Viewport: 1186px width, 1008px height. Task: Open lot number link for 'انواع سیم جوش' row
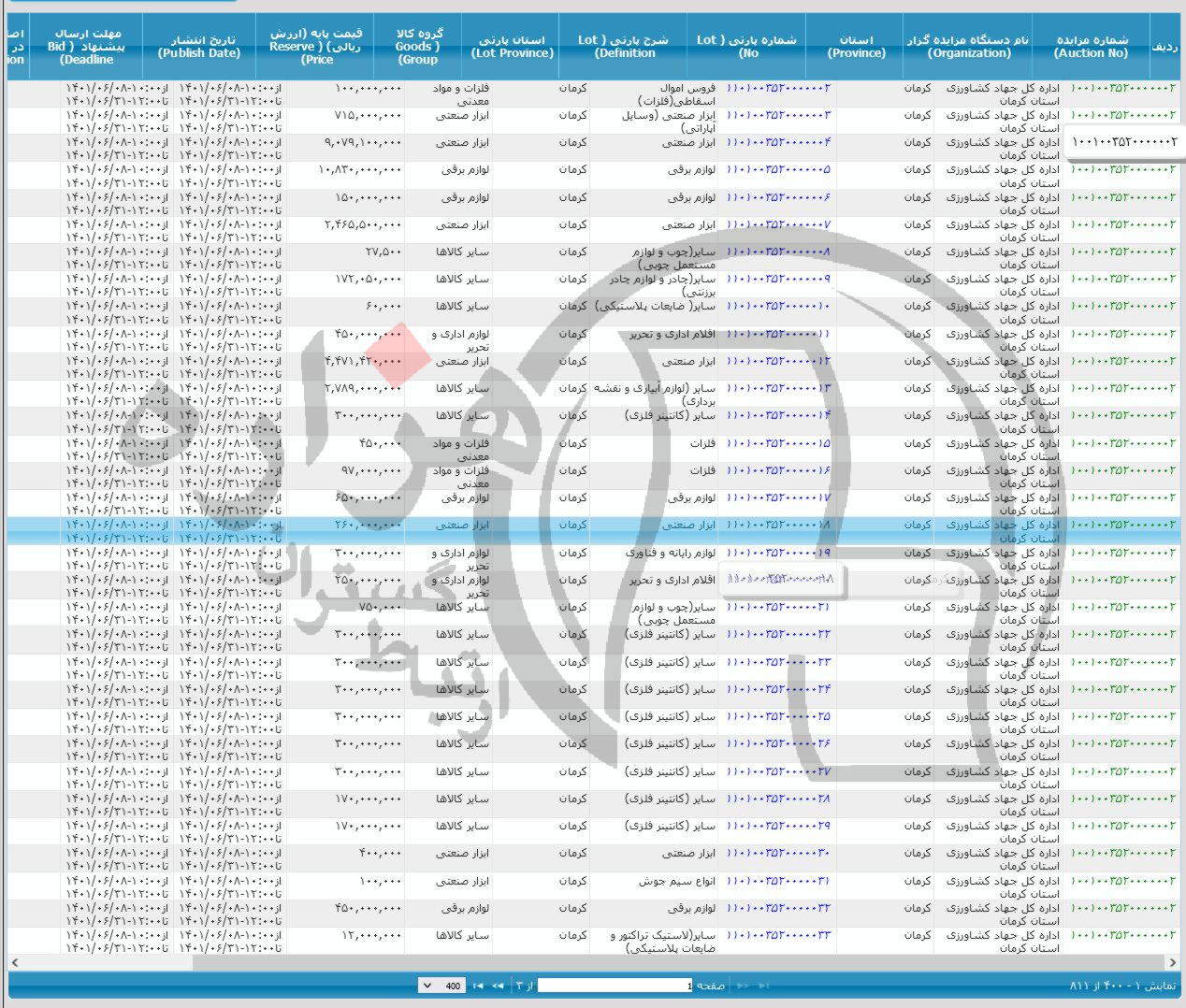click(778, 881)
